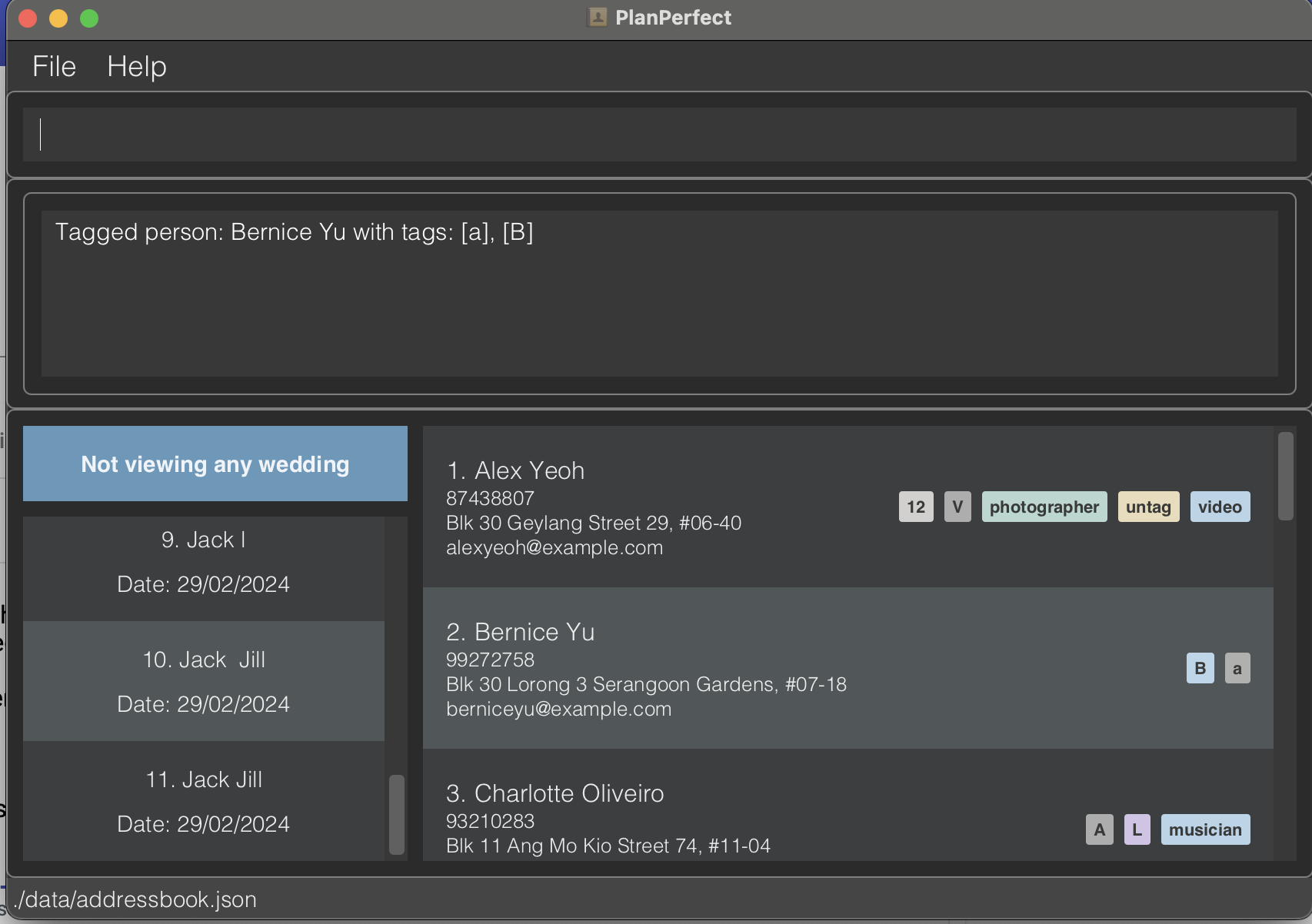The image size is (1312, 924).
Task: Click date 29/02/2024 under wedding 9
Action: 204,584
